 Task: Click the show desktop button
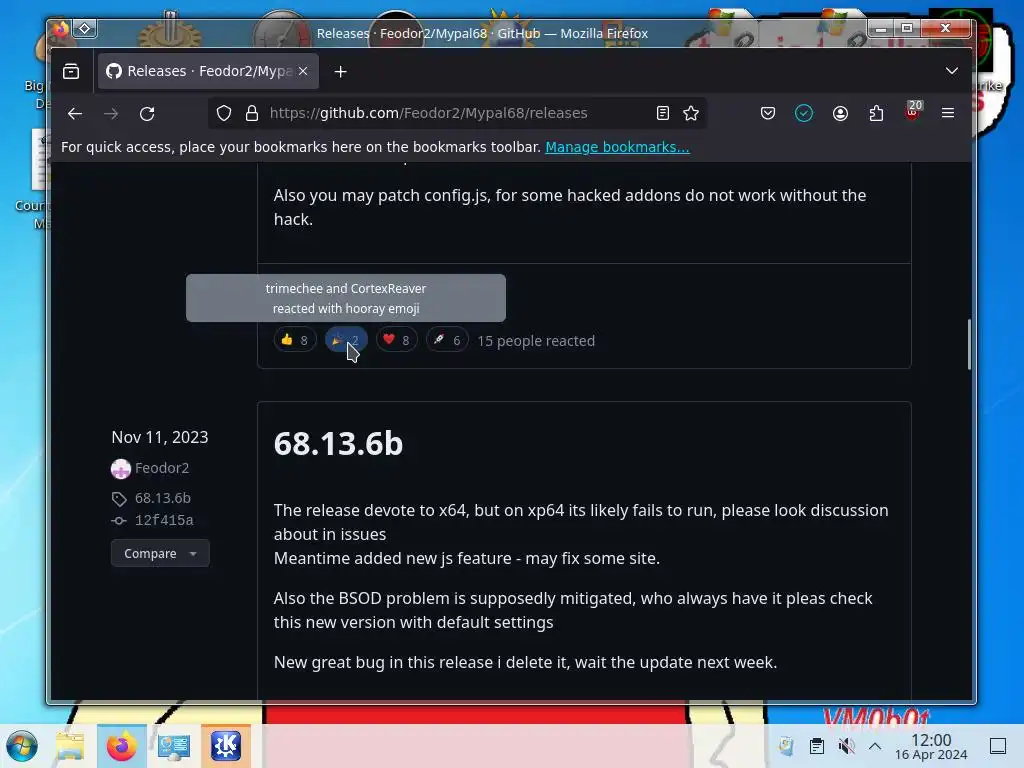point(997,746)
